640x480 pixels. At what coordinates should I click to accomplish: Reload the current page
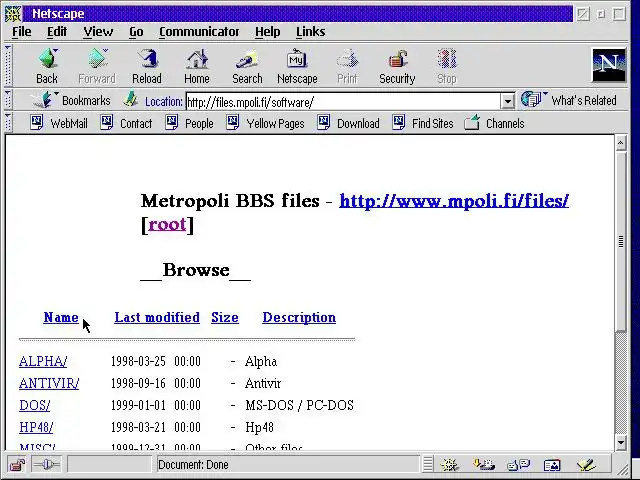click(x=147, y=66)
